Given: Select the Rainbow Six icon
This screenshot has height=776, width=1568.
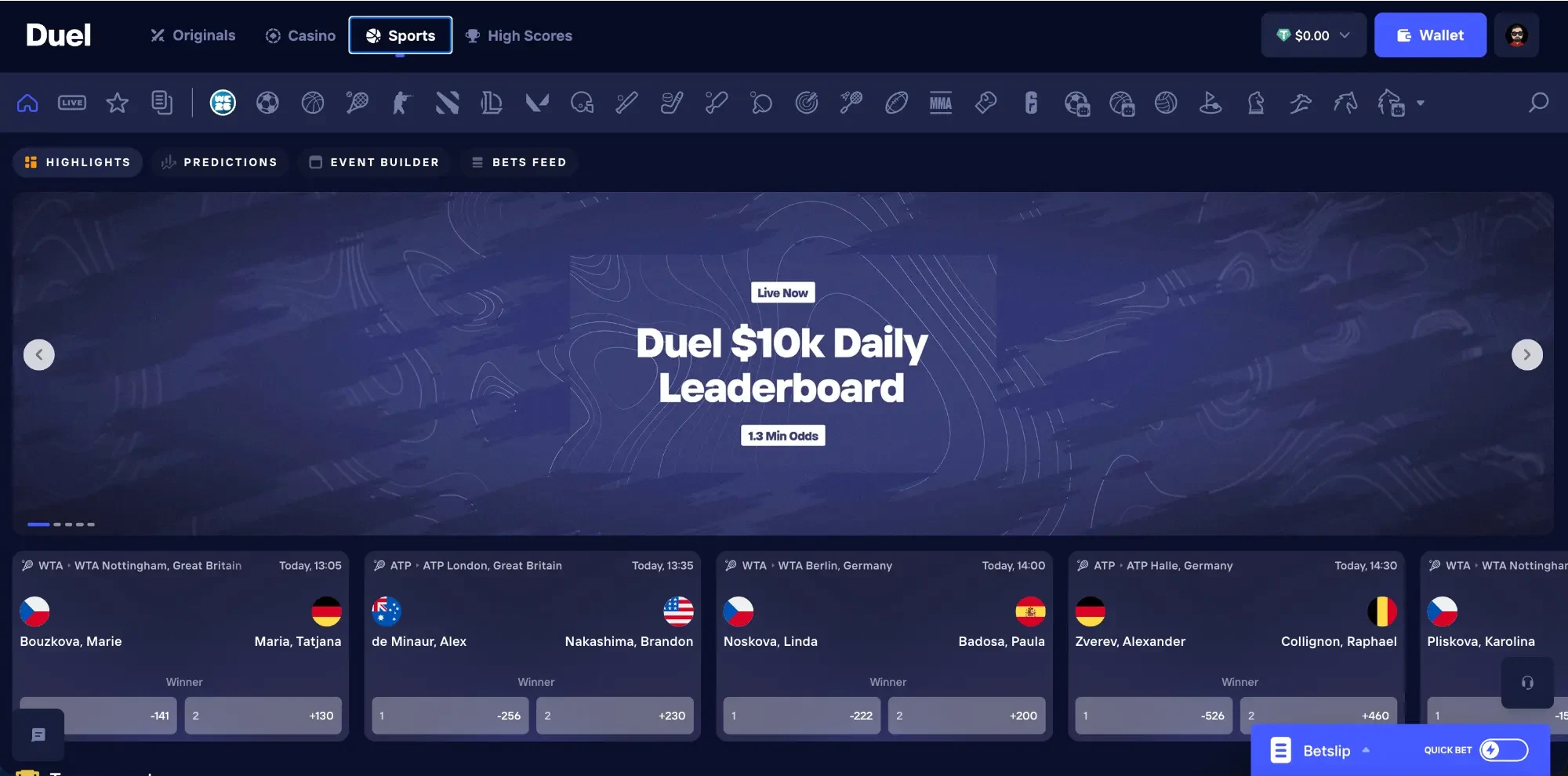Looking at the screenshot, I should 1032,103.
